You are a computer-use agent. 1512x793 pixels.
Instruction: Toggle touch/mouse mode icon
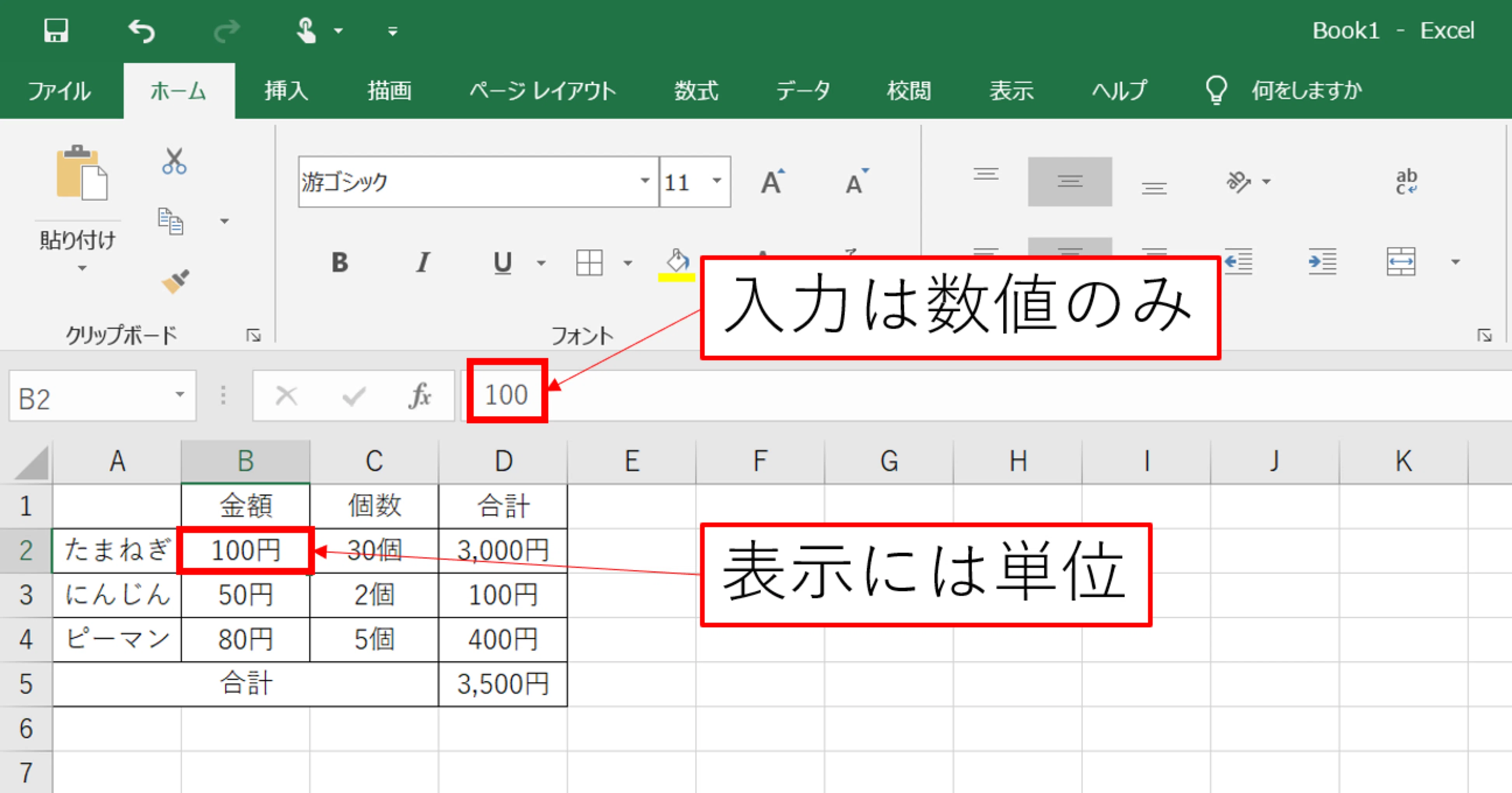click(x=306, y=30)
